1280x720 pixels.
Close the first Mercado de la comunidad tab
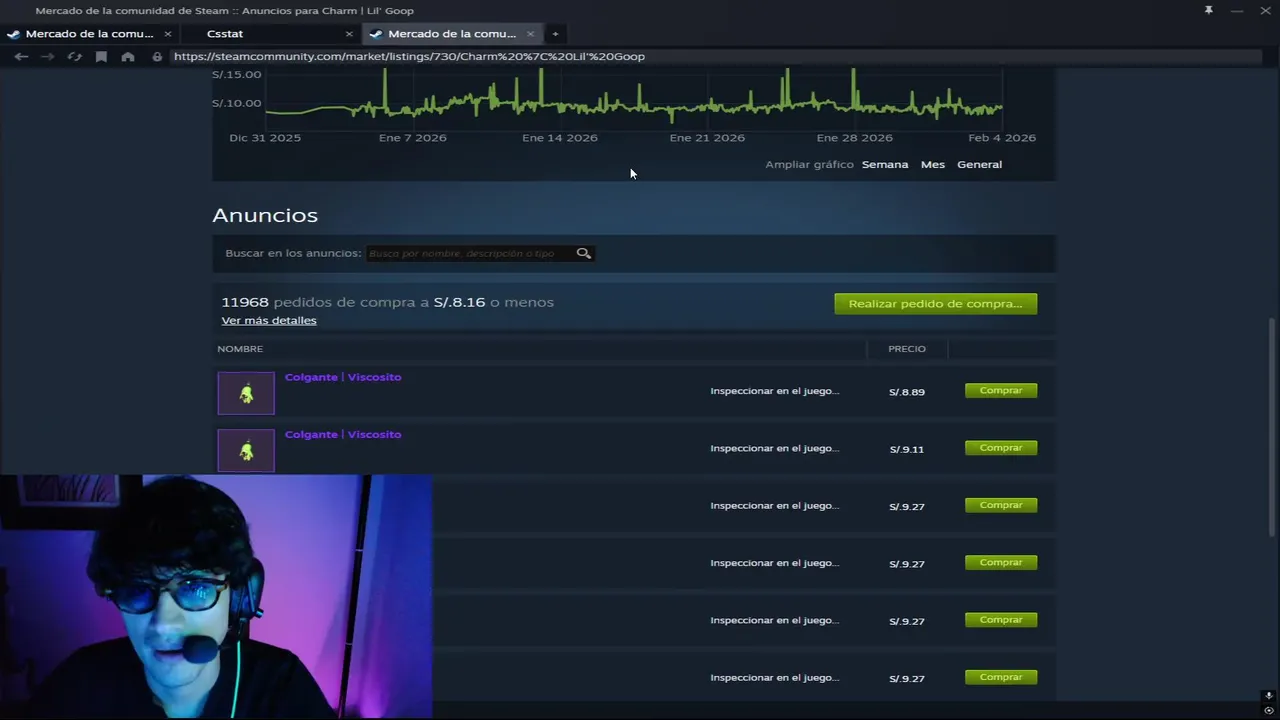(x=168, y=34)
